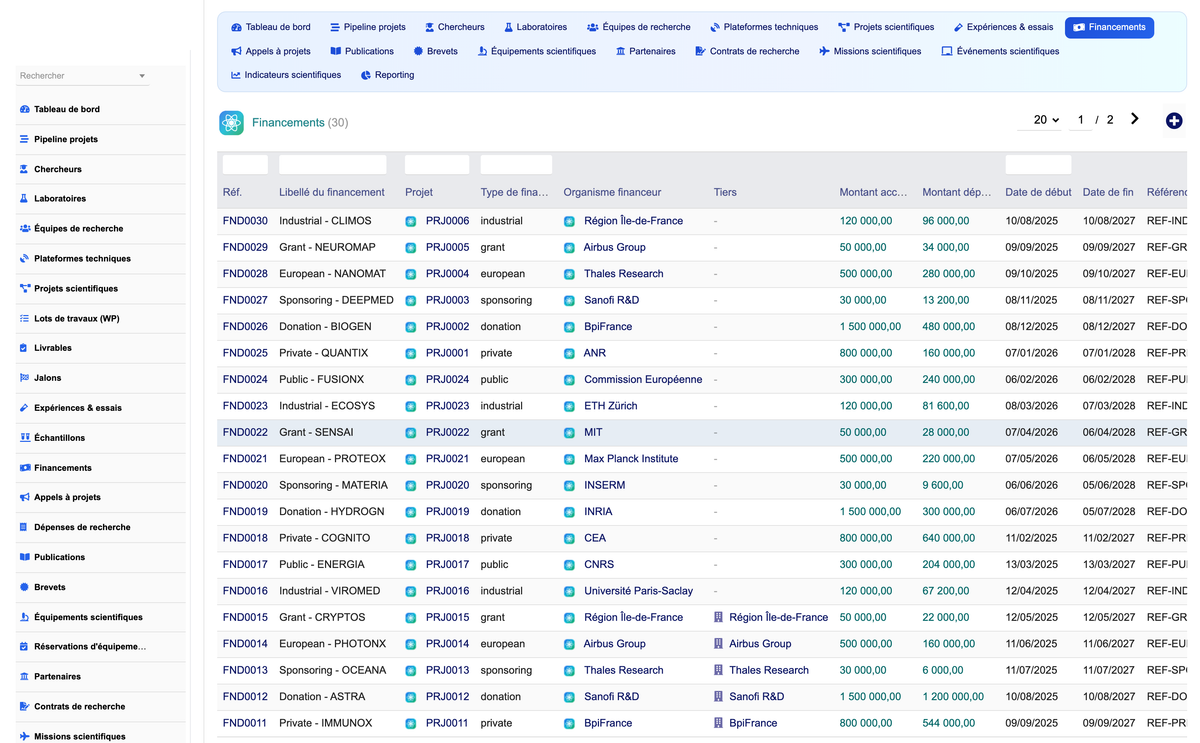Open the Financements tab in top navigation

[1109, 27]
